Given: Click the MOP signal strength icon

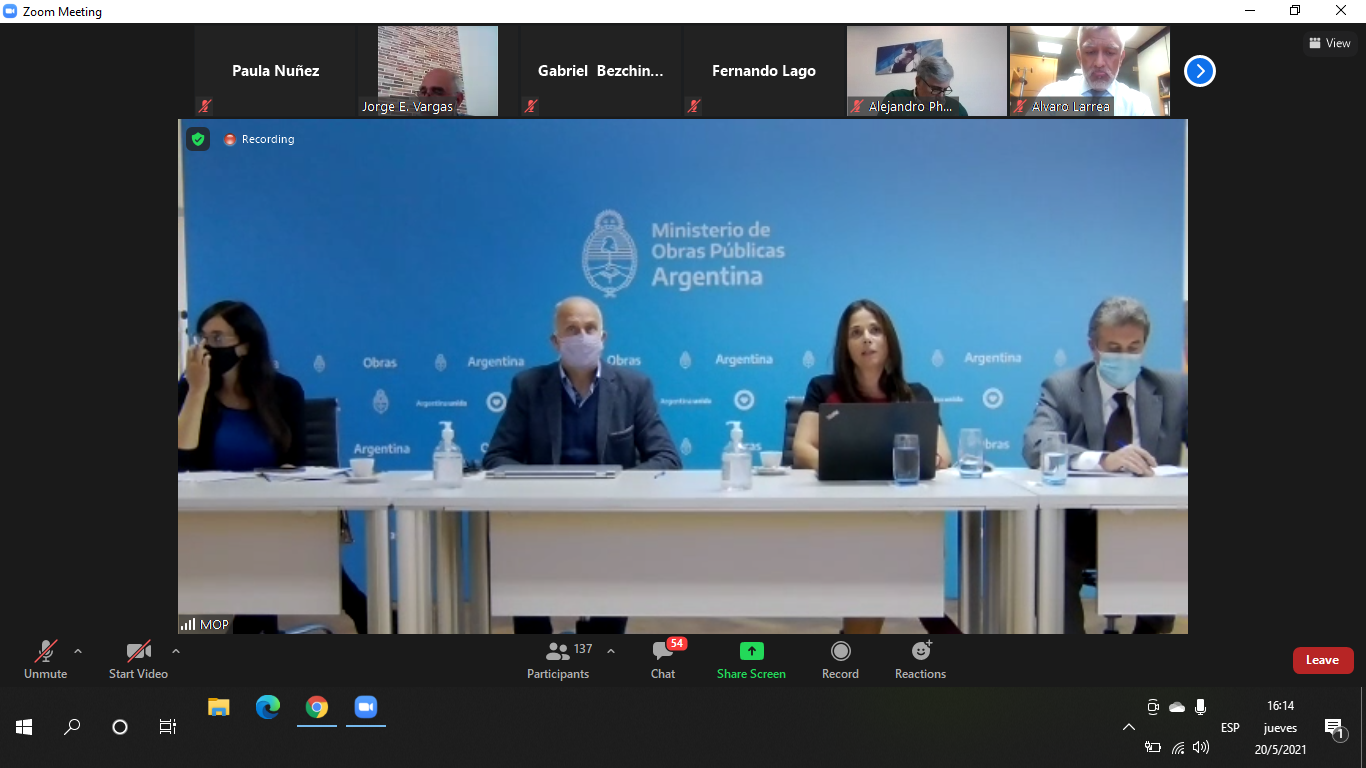Looking at the screenshot, I should pyautogui.click(x=188, y=624).
